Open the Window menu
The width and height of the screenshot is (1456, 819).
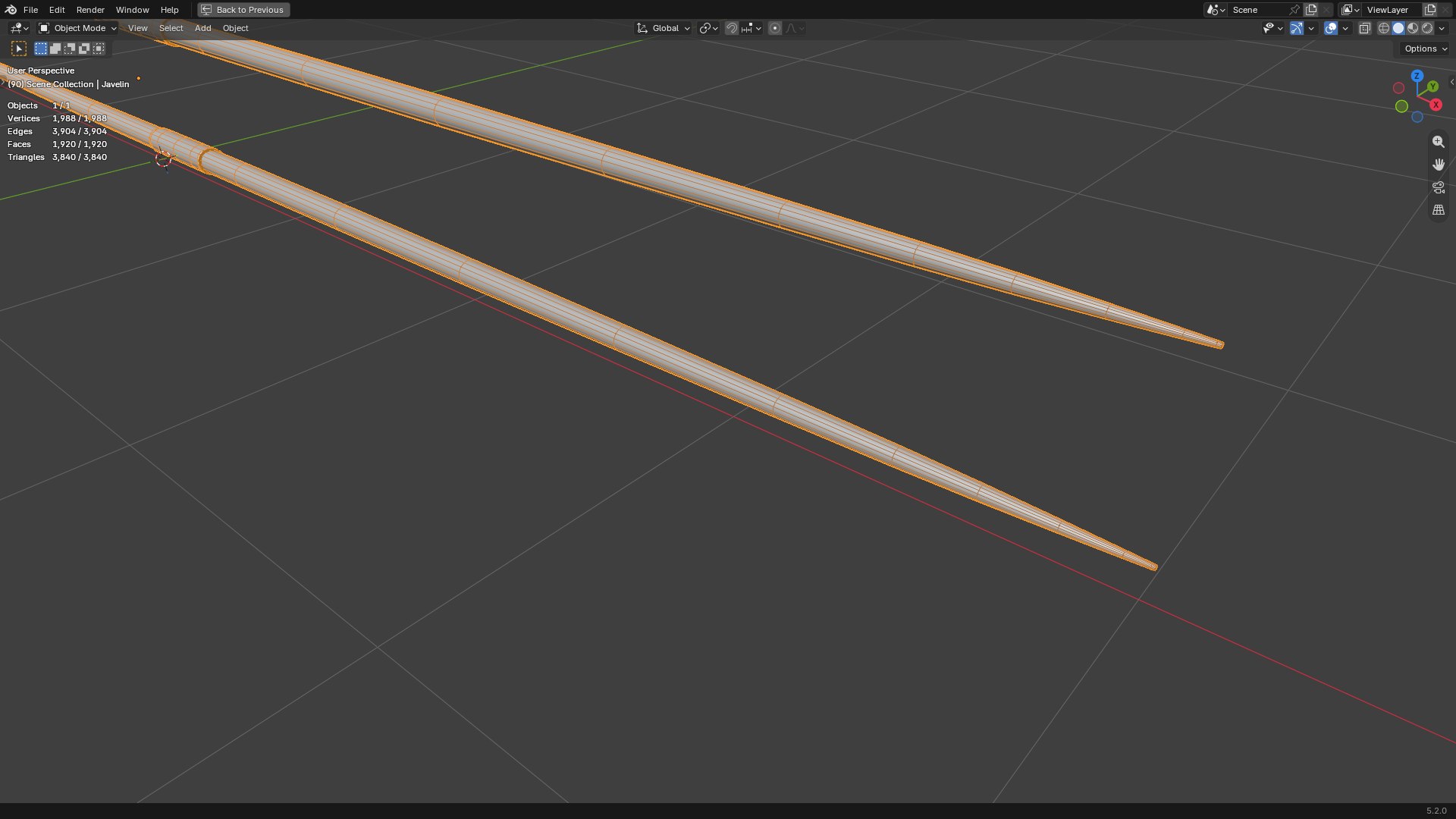(132, 10)
